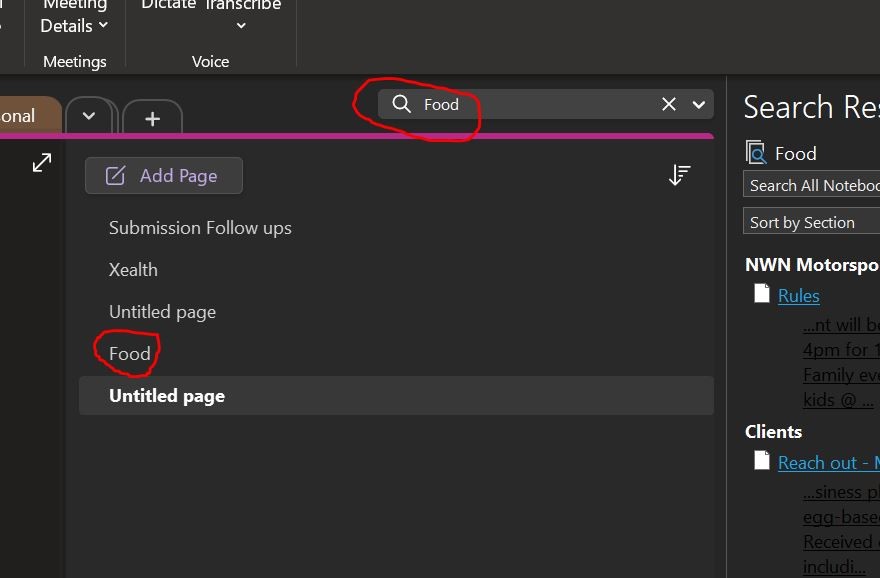The image size is (880, 578).
Task: Clear the search with the X icon
Action: click(x=668, y=104)
